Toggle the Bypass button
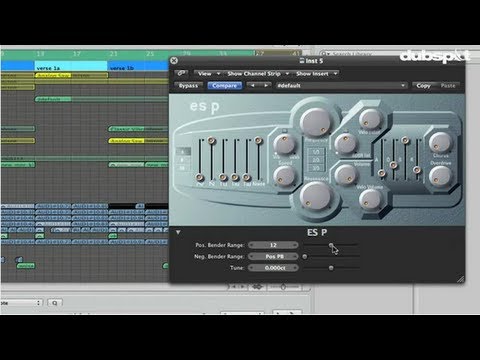 click(188, 86)
